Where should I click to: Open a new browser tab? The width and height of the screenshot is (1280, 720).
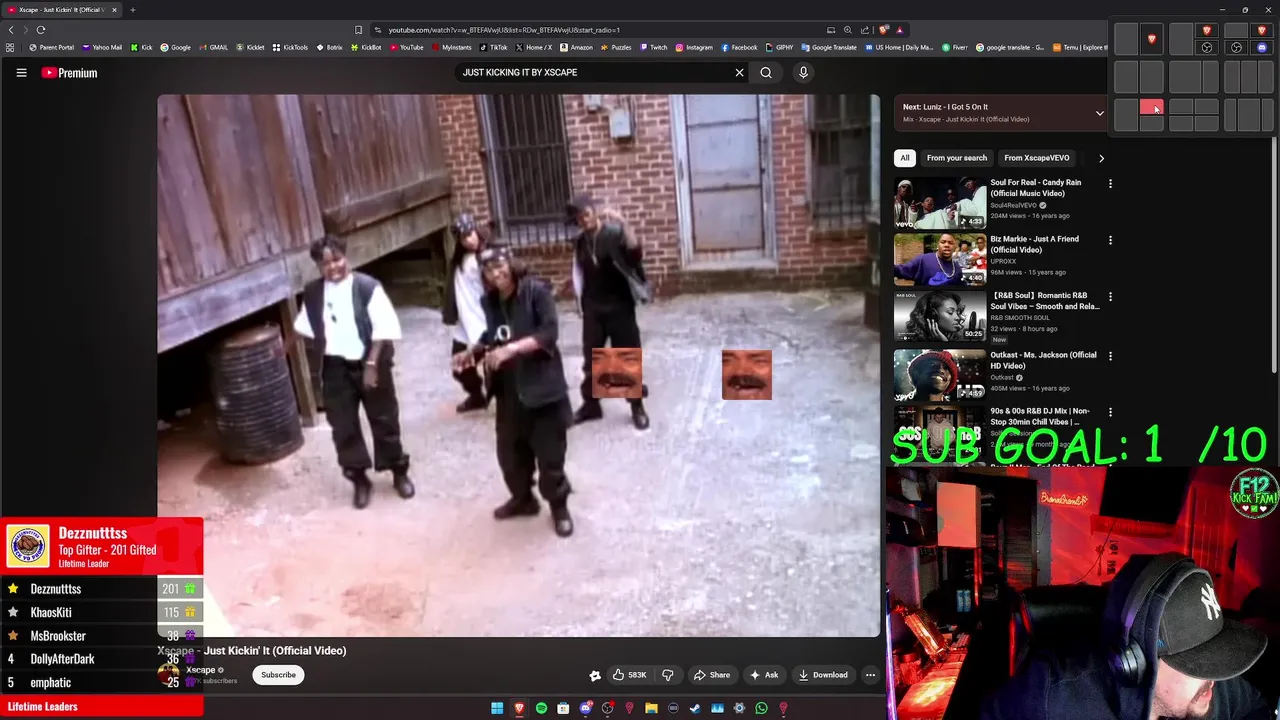132,10
